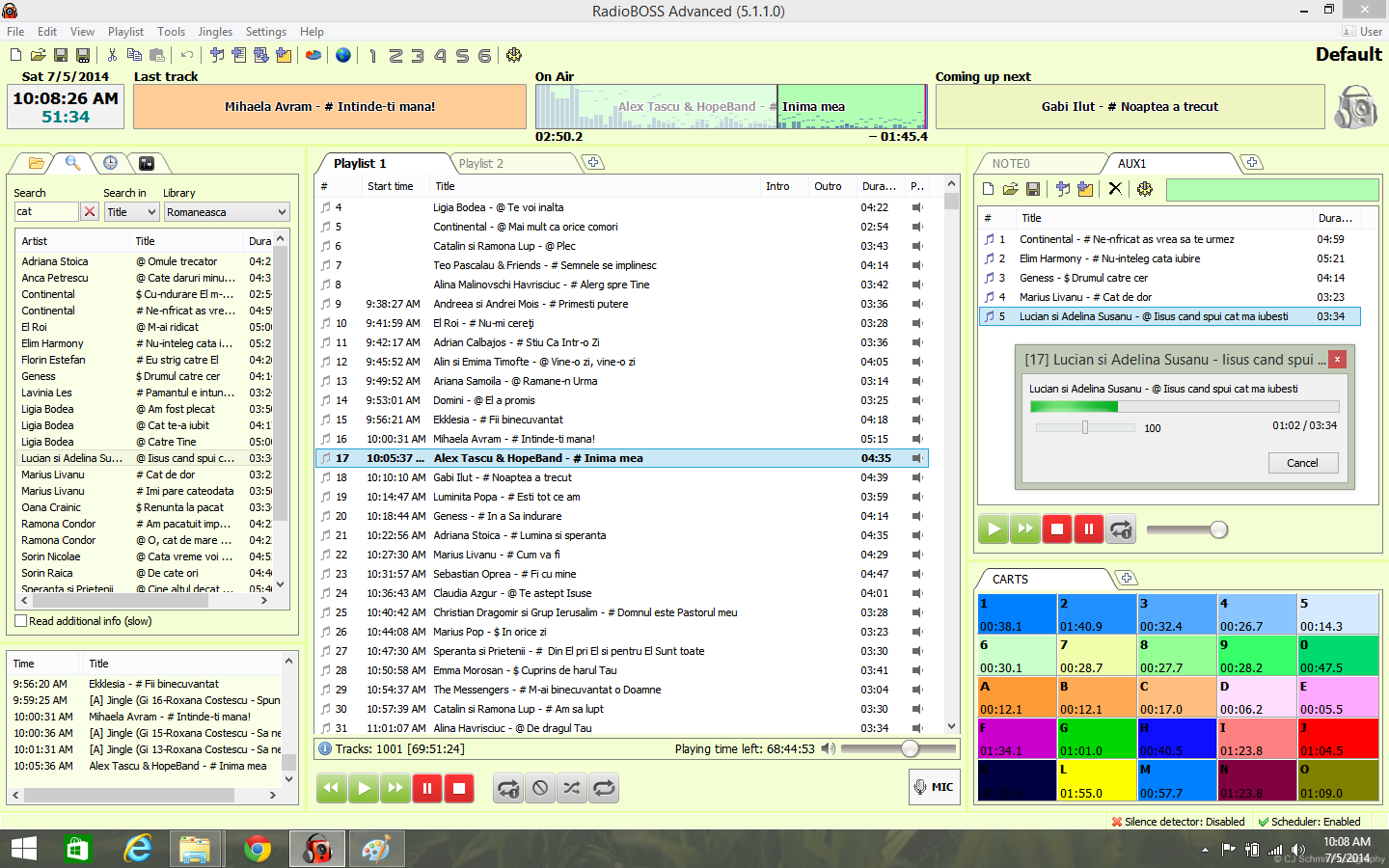
Task: Open the AUX1 gear options icon
Action: (1145, 189)
